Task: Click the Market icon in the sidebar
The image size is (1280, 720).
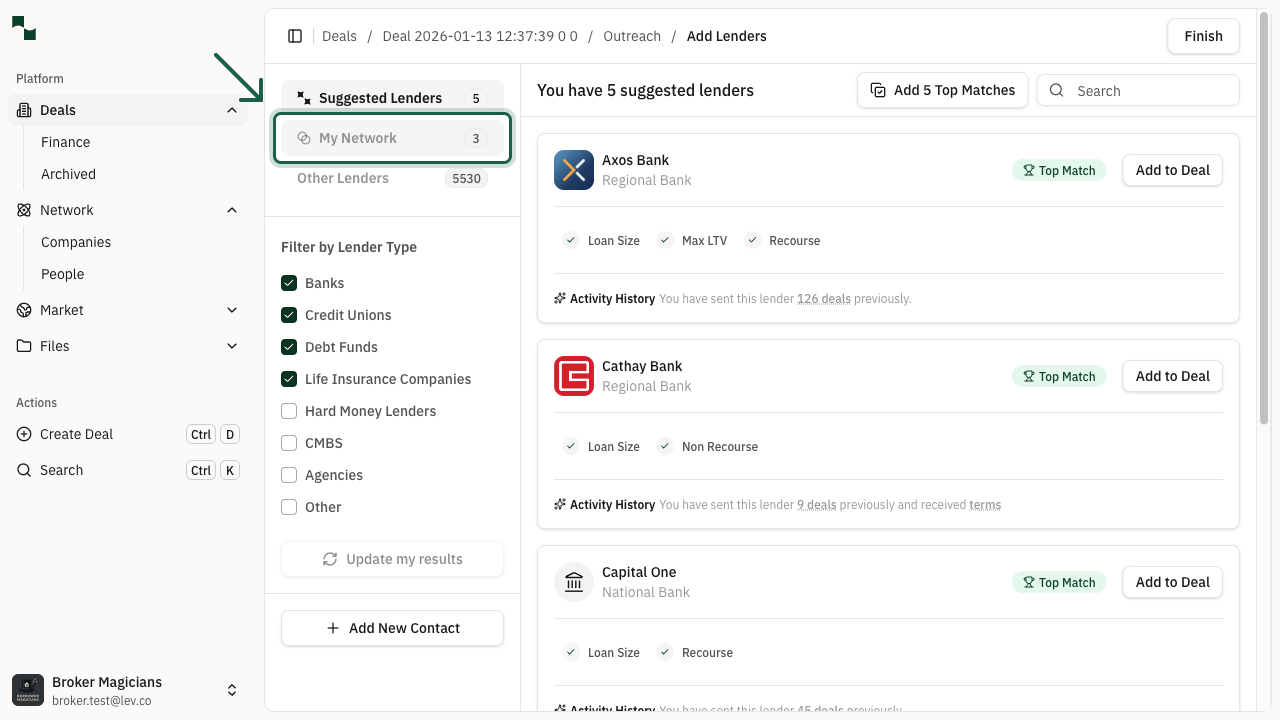Action: point(22,310)
